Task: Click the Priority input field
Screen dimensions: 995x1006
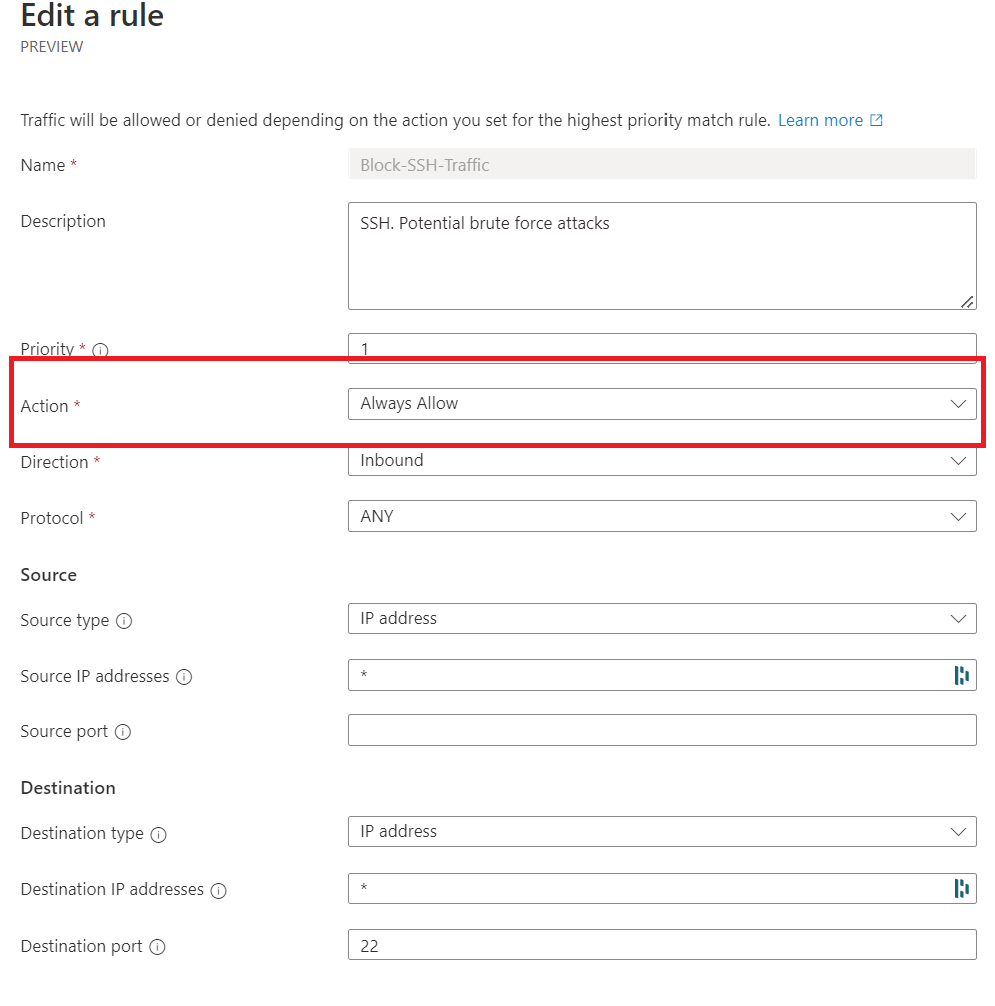Action: point(662,348)
